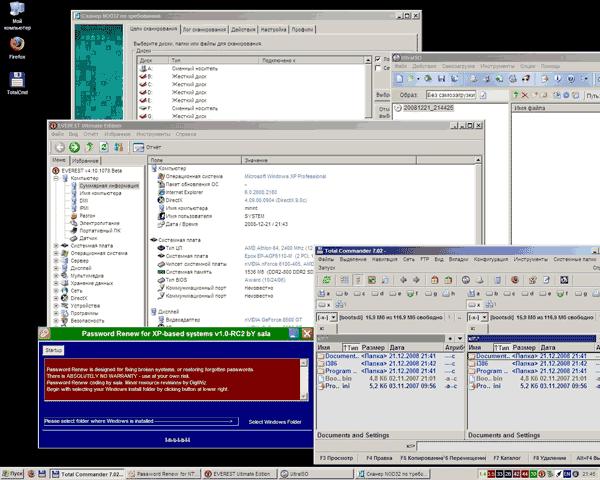The height and width of the screenshot is (480, 600).
Task: Collapse Компьютер node in EVEREST tree
Action: [x=56, y=178]
